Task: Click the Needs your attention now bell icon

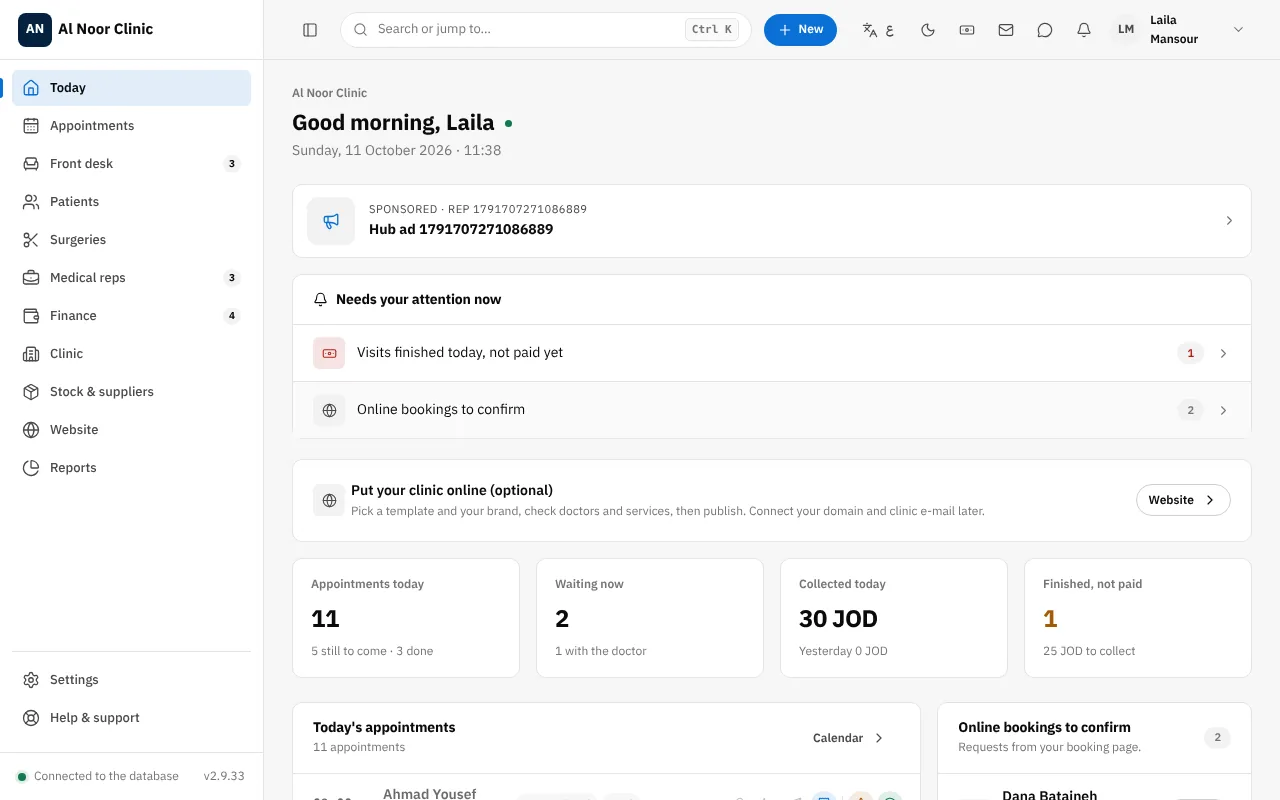Action: point(321,300)
